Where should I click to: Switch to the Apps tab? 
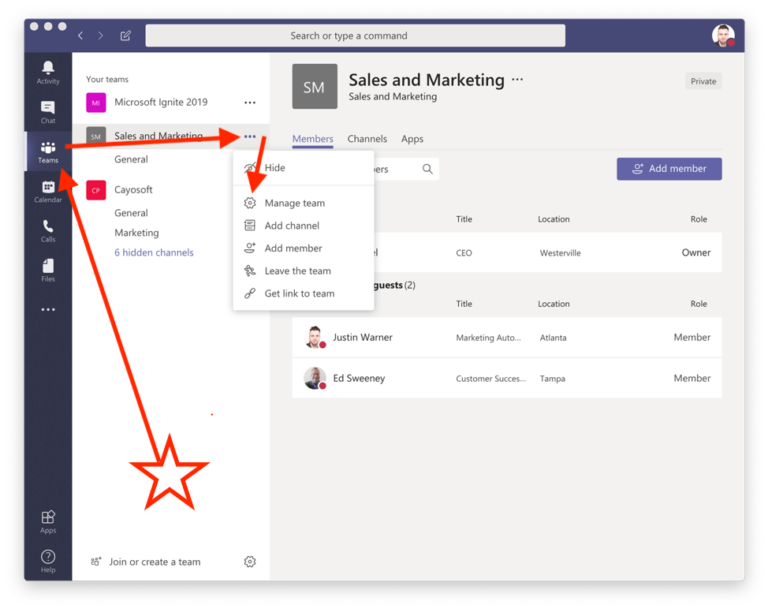pyautogui.click(x=412, y=139)
